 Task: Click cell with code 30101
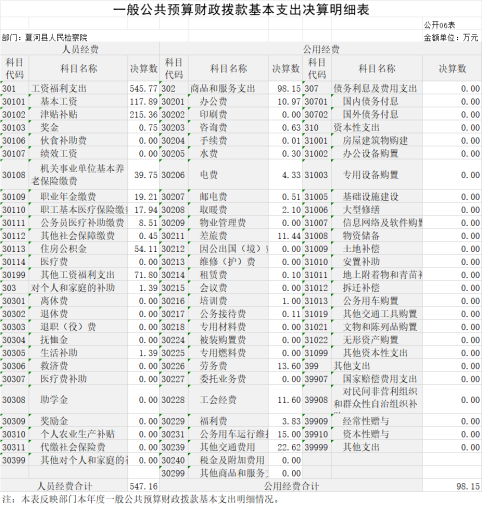coord(14,101)
